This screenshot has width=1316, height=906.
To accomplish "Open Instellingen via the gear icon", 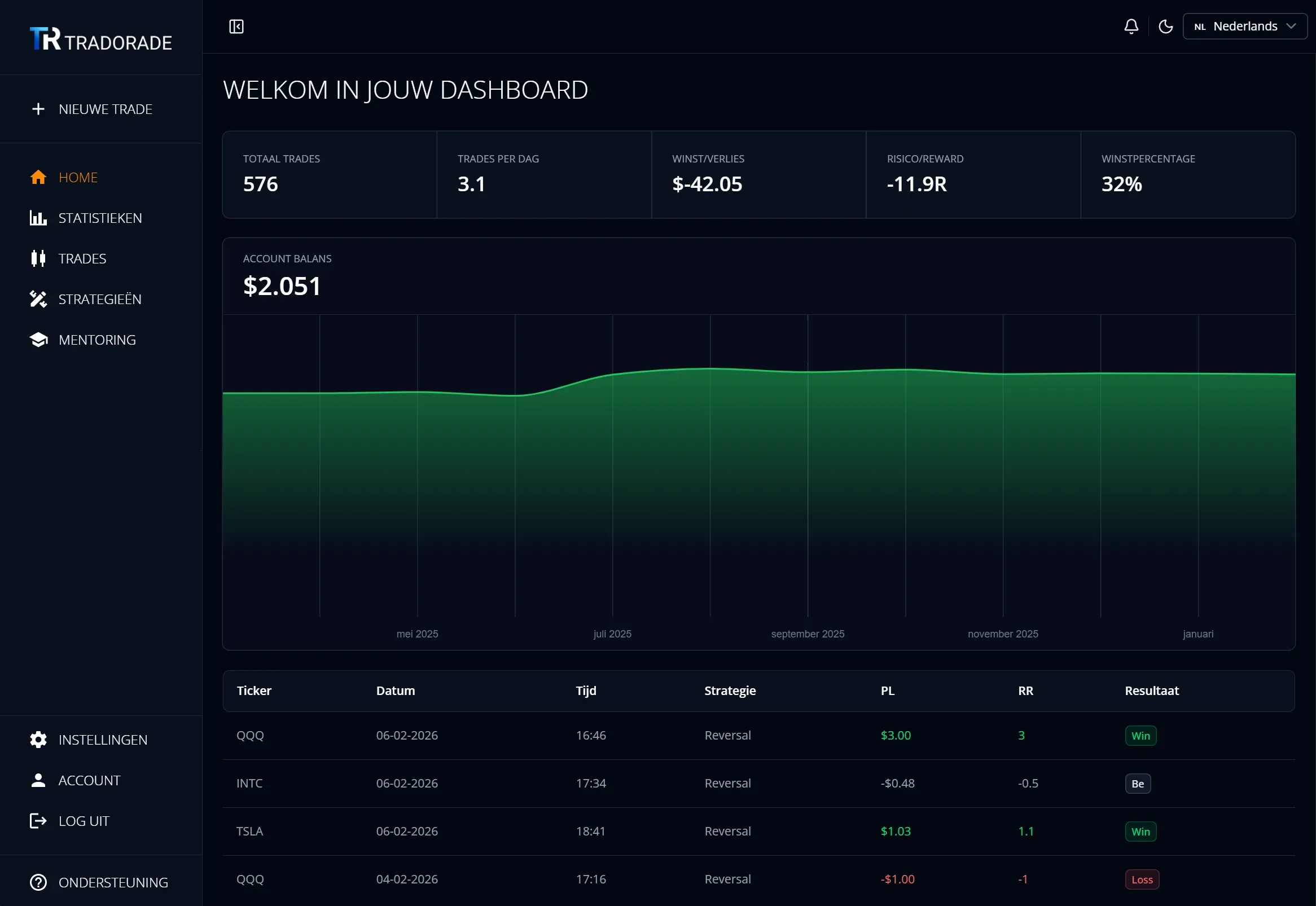I will (x=37, y=740).
